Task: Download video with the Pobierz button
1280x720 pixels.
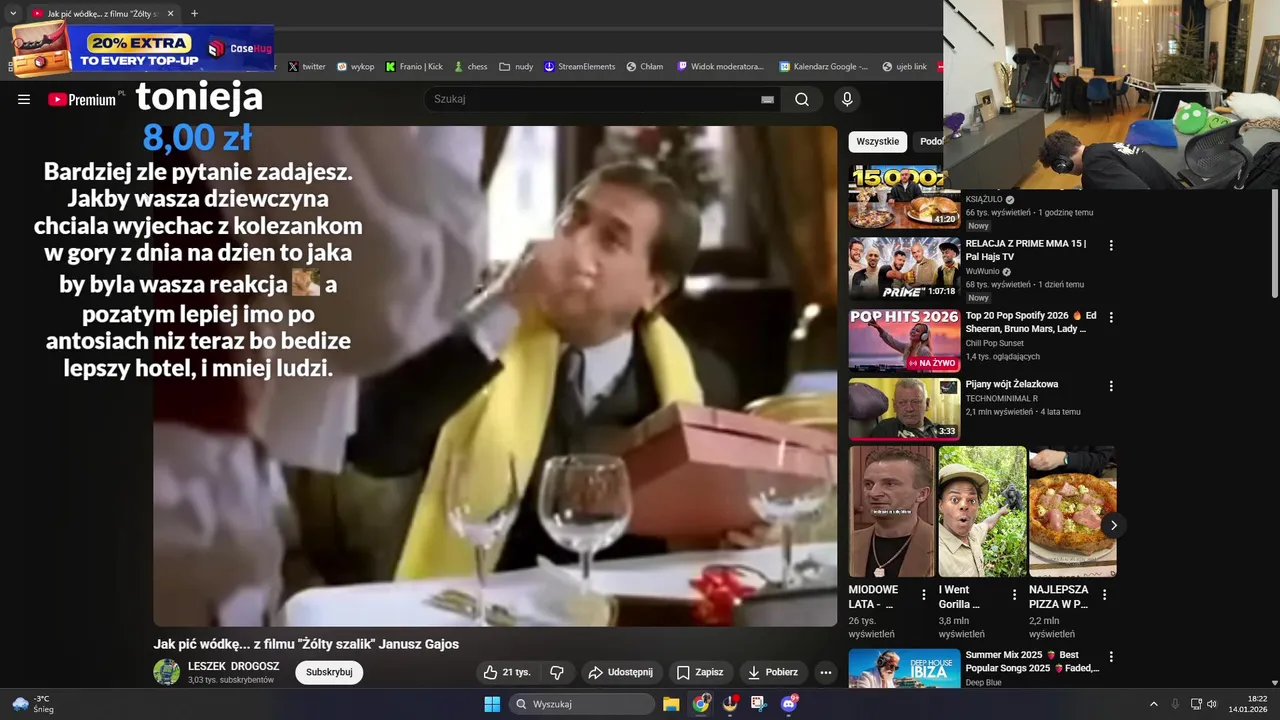Action: coord(773,672)
